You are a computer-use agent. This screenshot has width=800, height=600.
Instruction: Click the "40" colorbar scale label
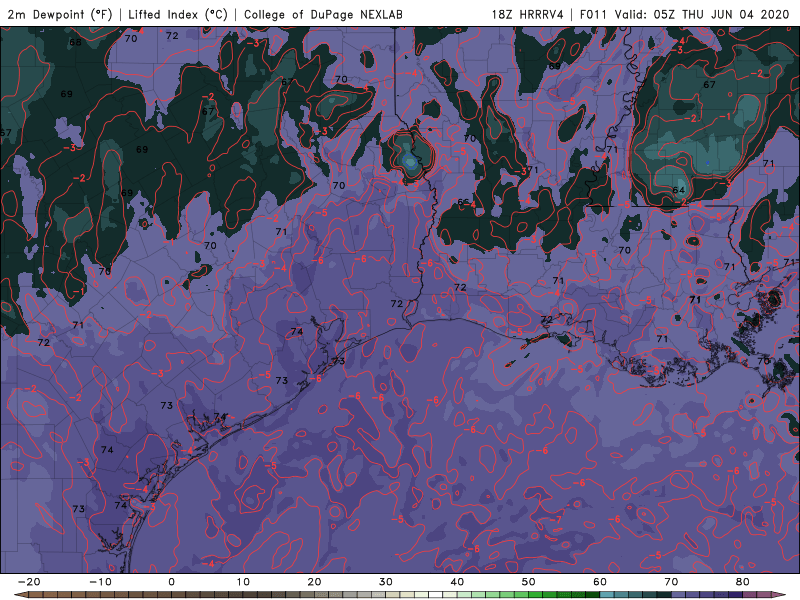457,582
